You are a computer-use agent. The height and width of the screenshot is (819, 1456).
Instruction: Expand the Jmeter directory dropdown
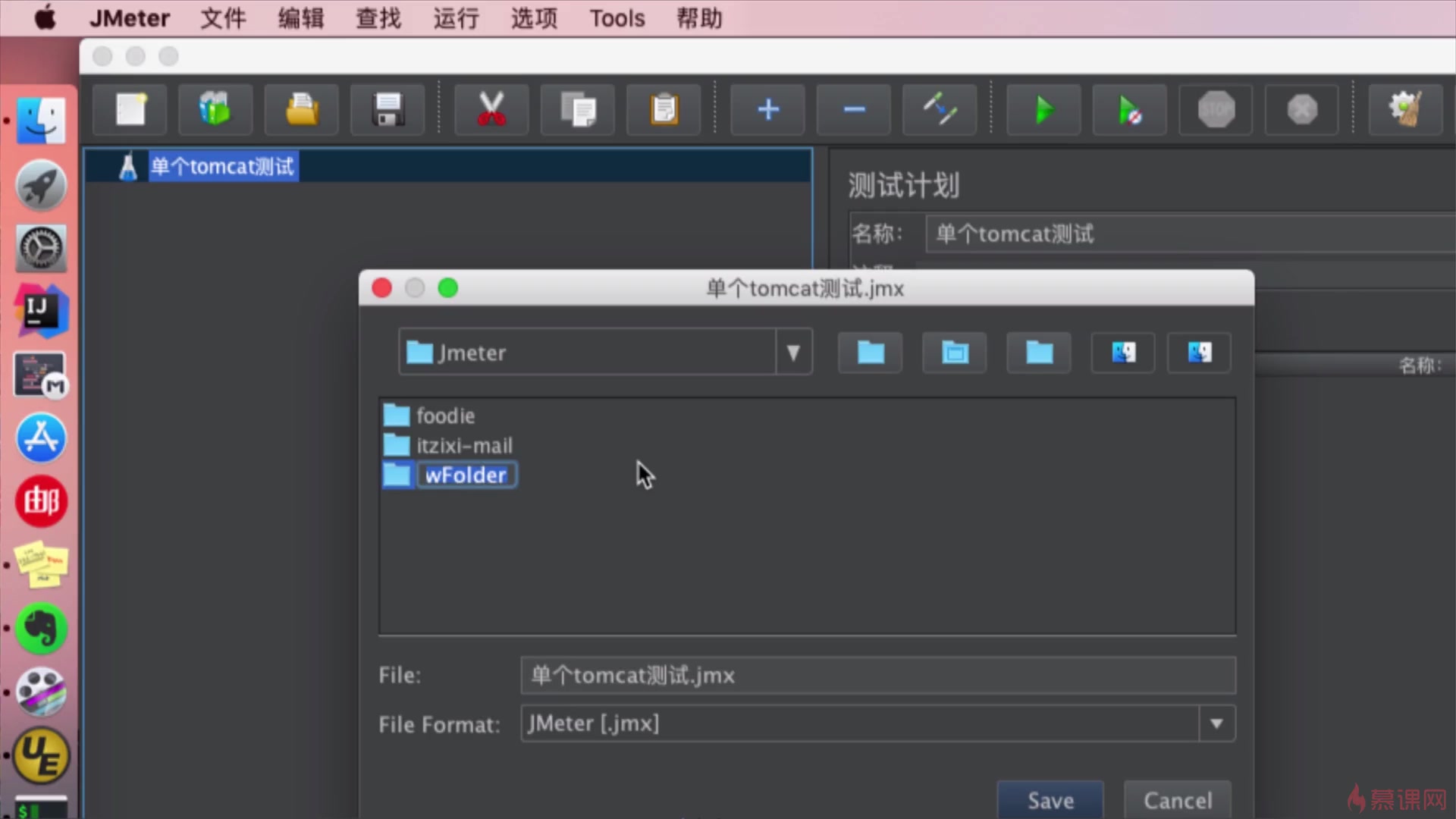(x=793, y=353)
